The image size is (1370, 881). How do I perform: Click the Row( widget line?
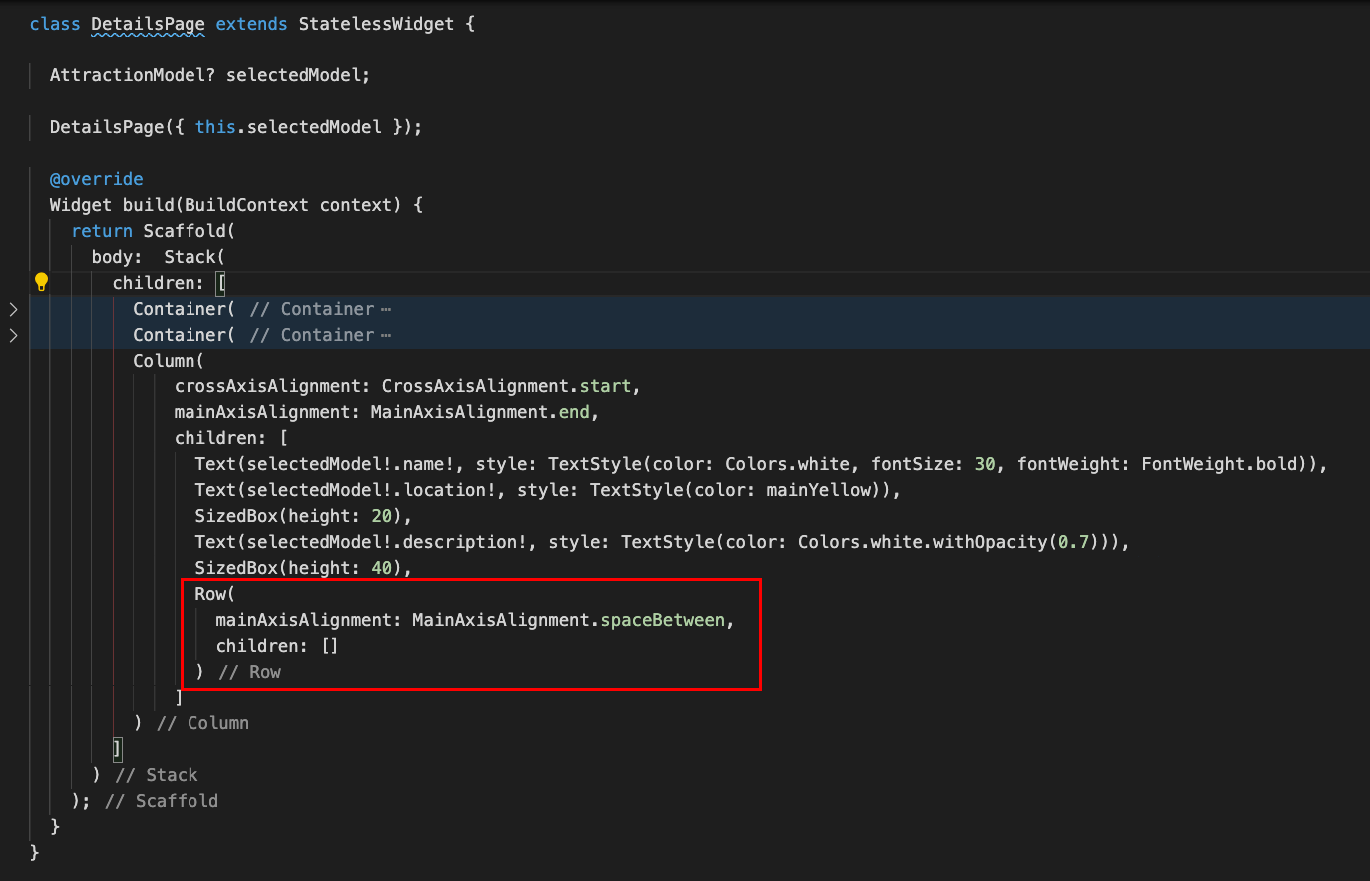(215, 595)
